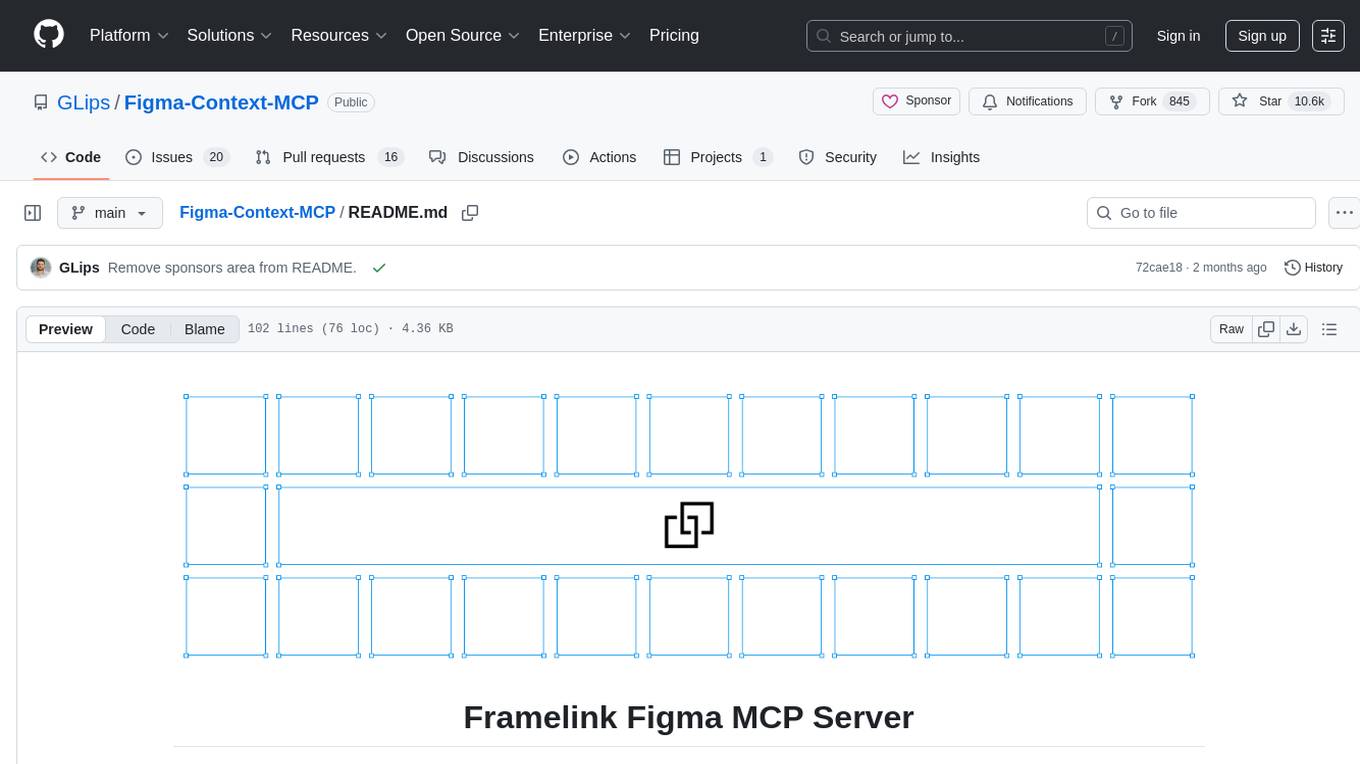
Task: Expand the Solutions menu
Action: pyautogui.click(x=229, y=35)
